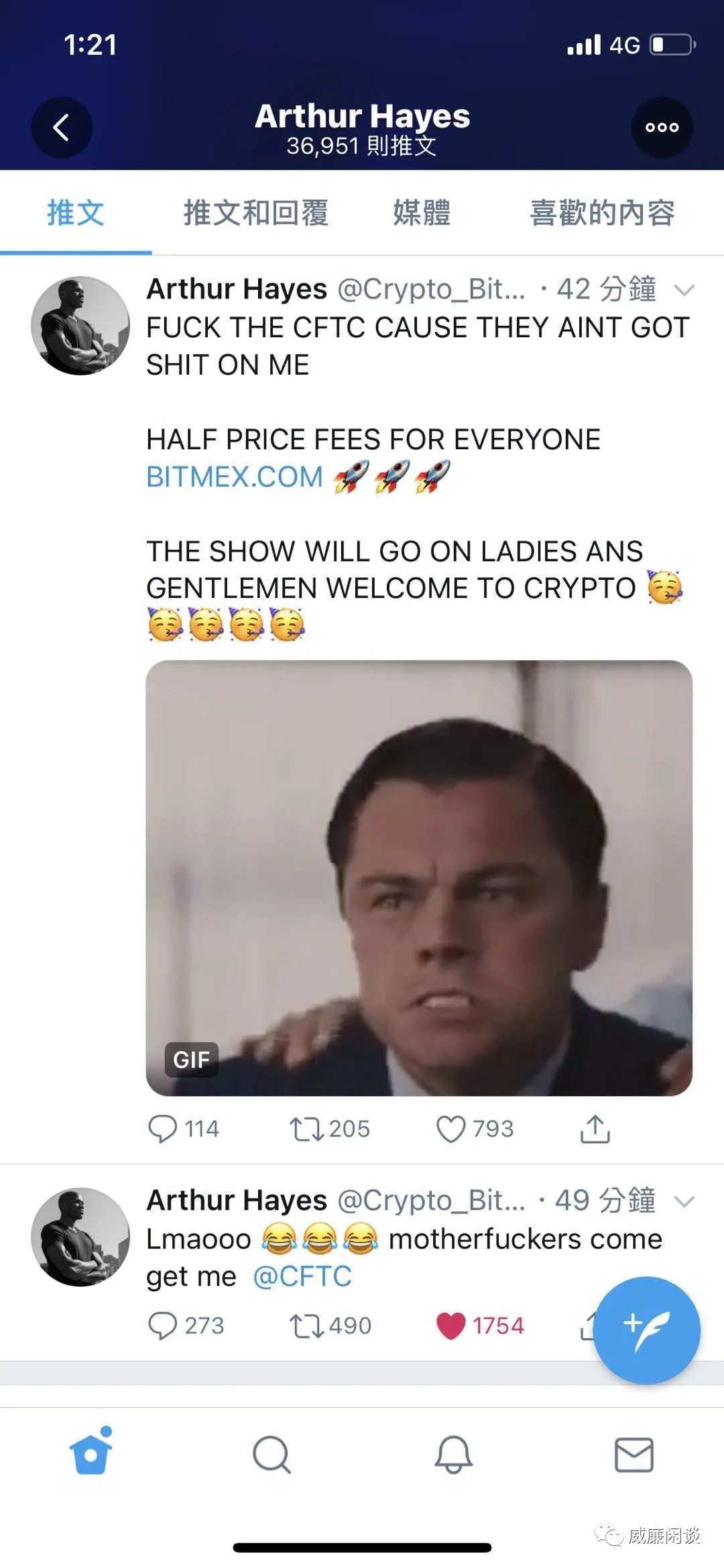Retweet the post with 490 retweets
724x1568 pixels.
pos(306,1325)
